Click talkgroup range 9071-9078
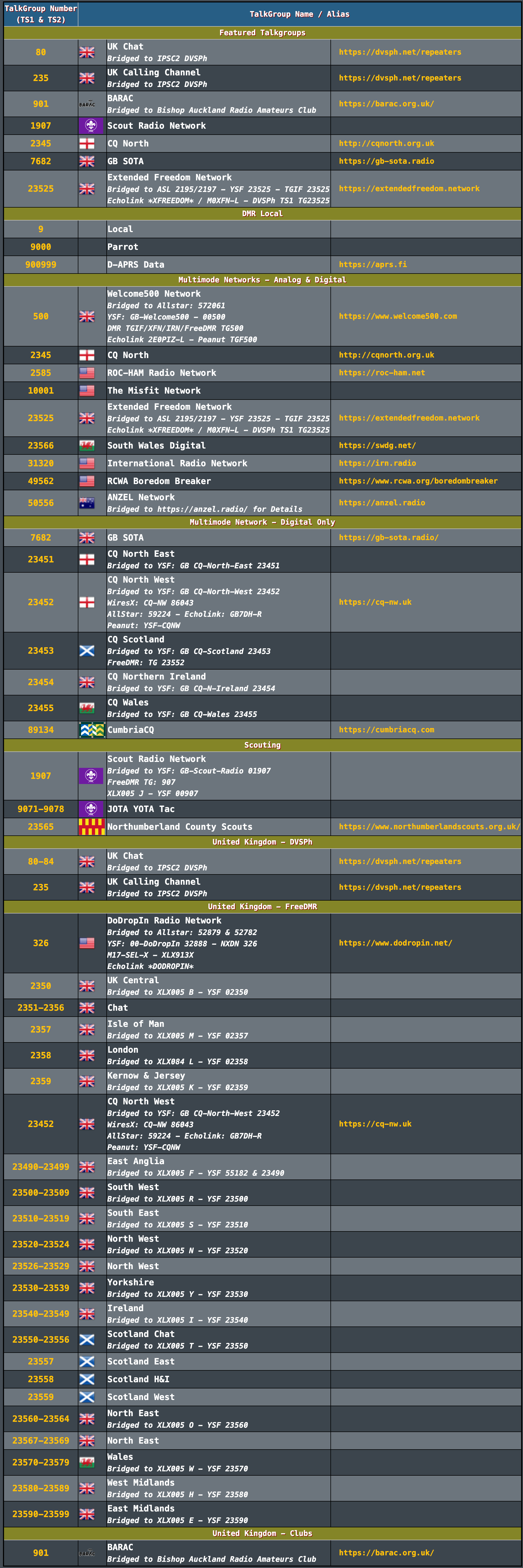Image resolution: width=523 pixels, height=1568 pixels. [x=41, y=809]
